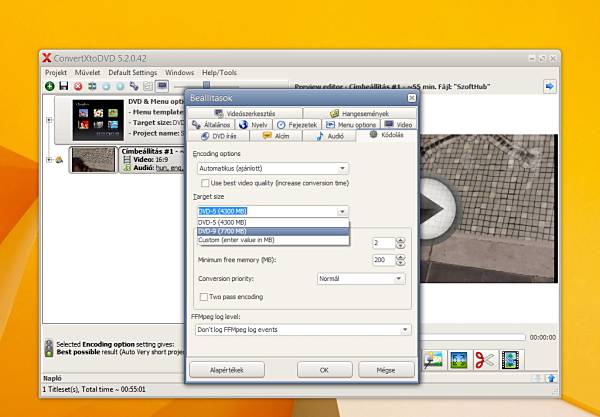Click the ConvertXtoDVD red X logo
This screenshot has width=600, height=417.
pos(47,58)
